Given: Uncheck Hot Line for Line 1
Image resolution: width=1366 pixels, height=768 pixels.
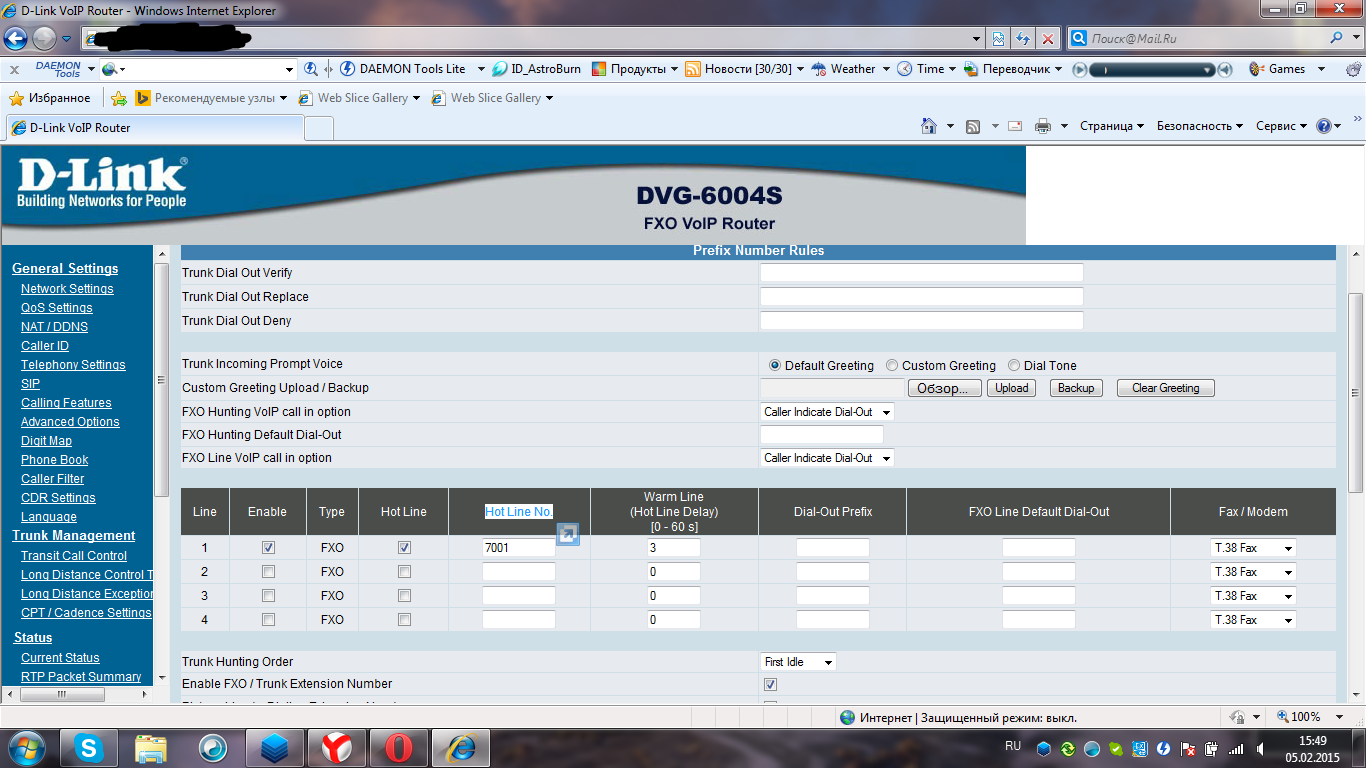Looking at the screenshot, I should click(404, 547).
